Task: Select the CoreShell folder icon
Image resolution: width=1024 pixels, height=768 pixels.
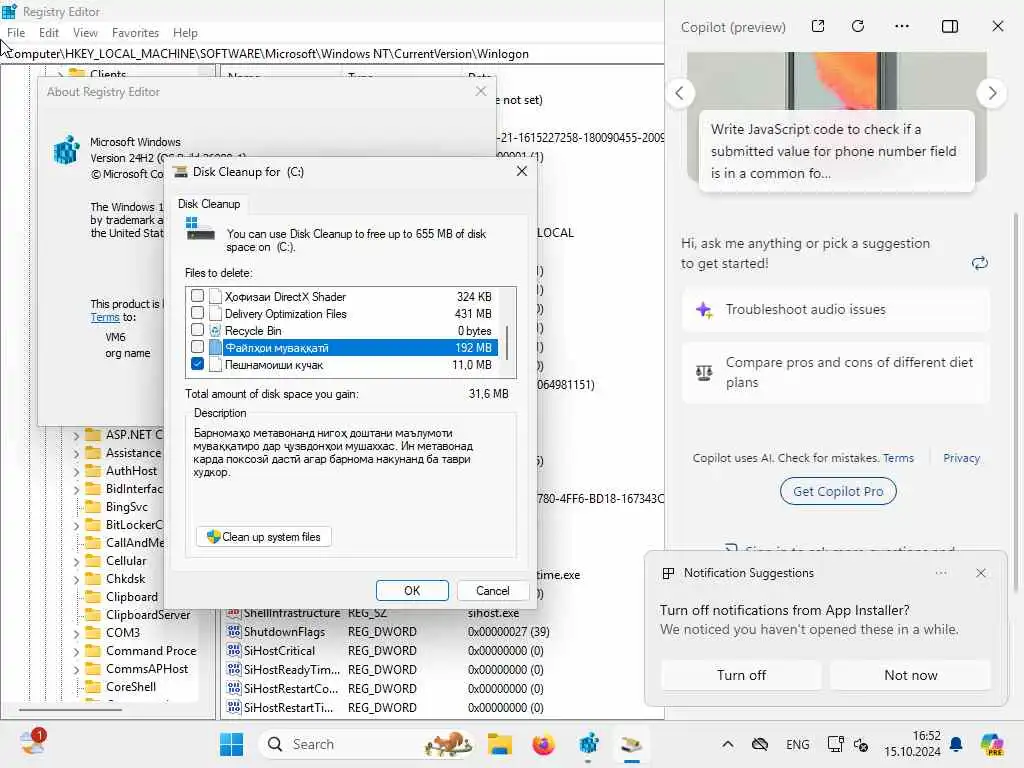Action: 93,687
